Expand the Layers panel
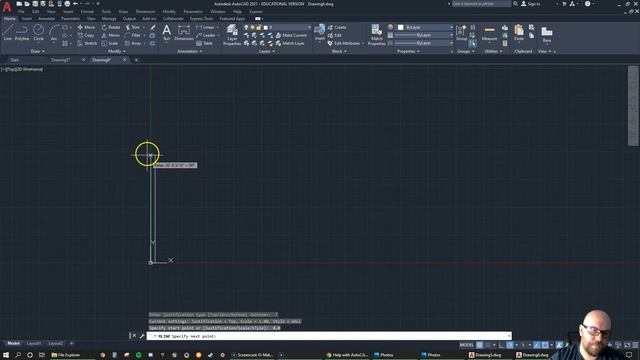 267,51
